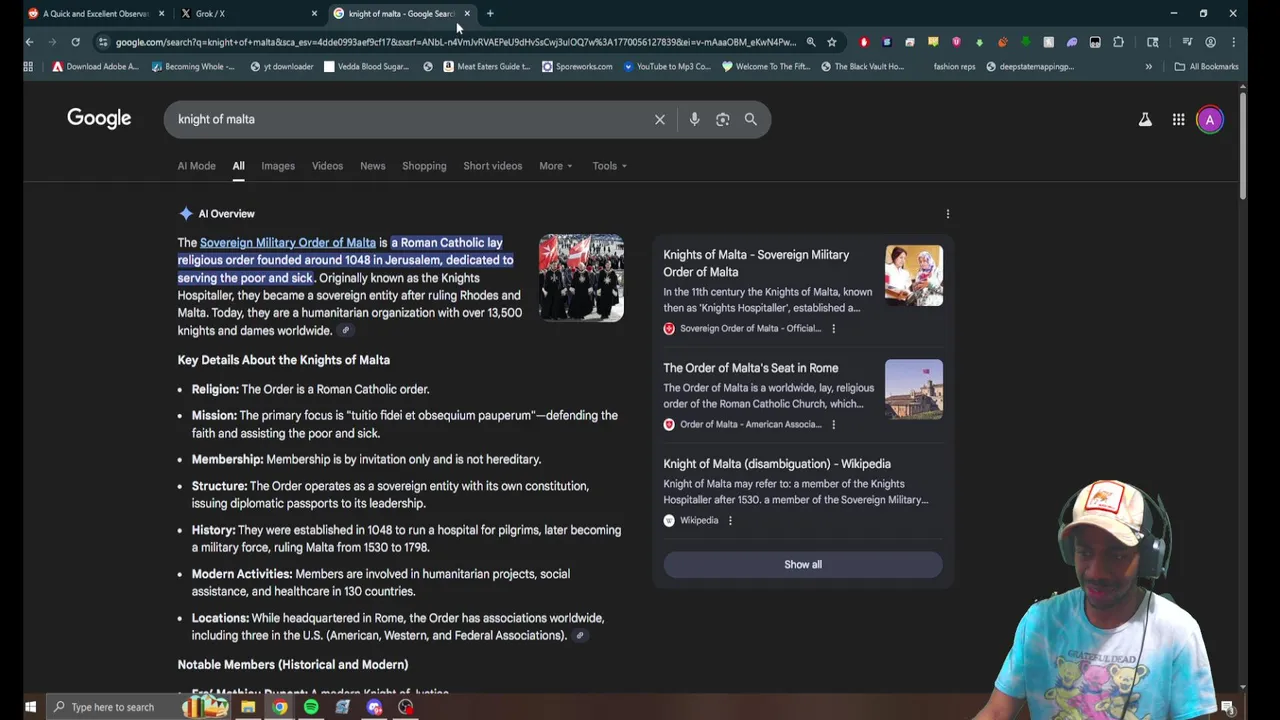Open a new browser tab
The height and width of the screenshot is (720, 1280).
coord(490,13)
